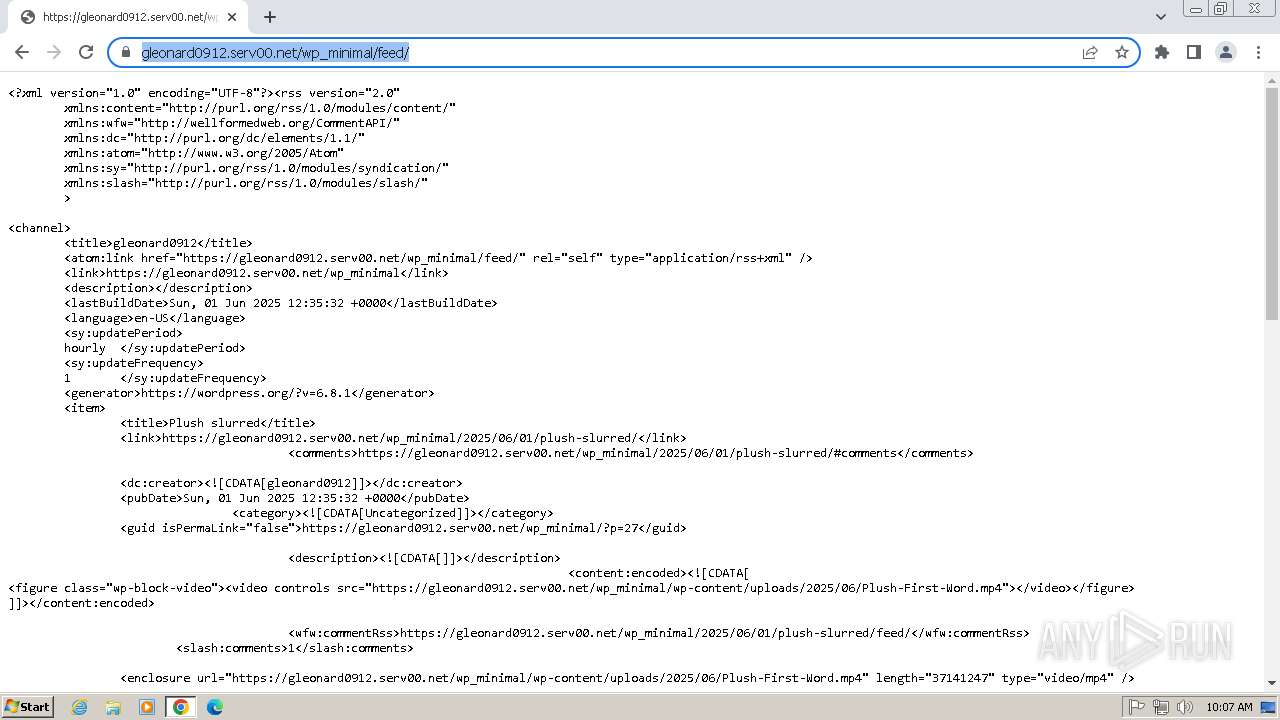Open the Windows Start menu
Viewport: 1280px width, 720px height.
point(28,707)
